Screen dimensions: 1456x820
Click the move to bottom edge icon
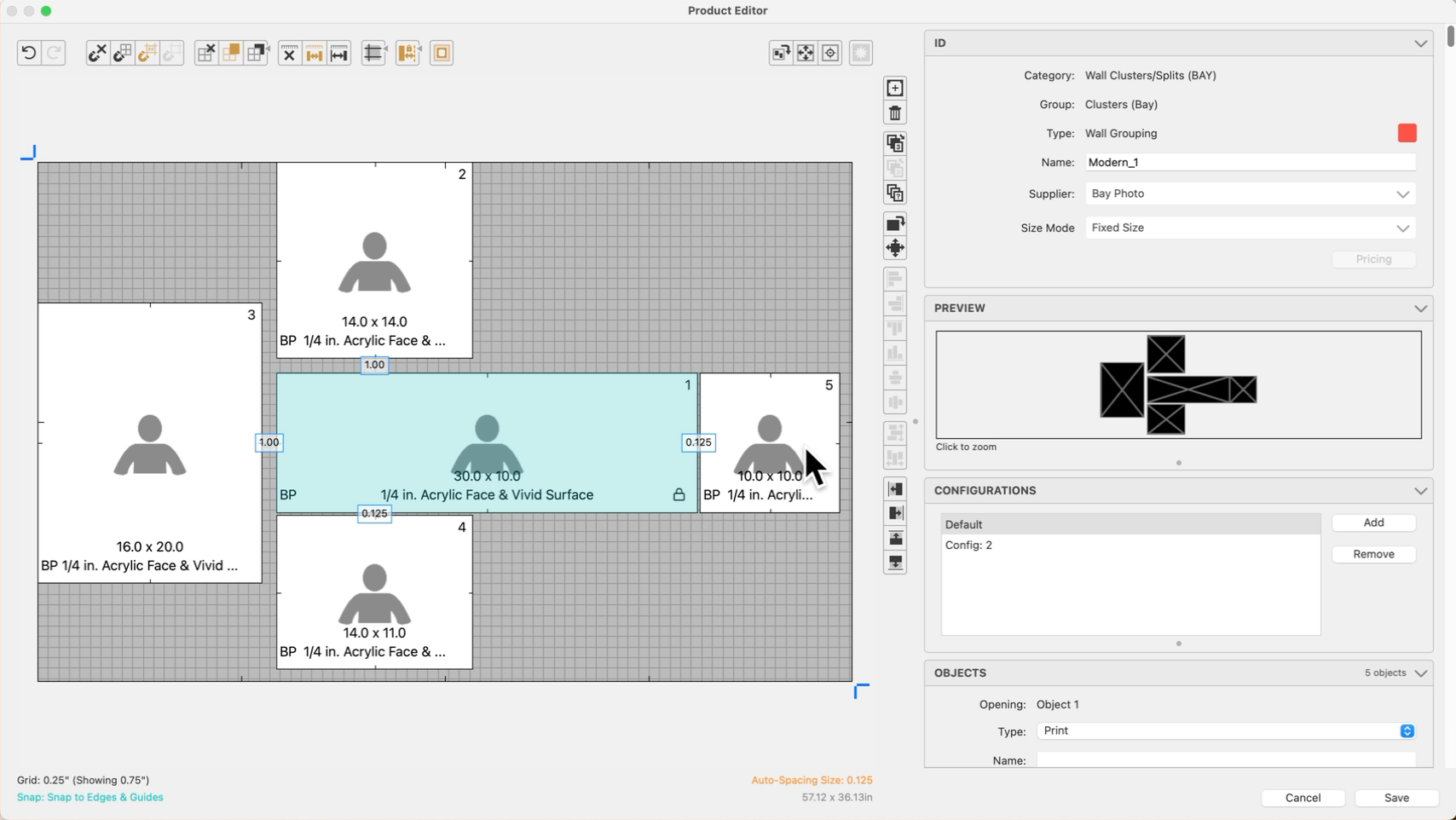(x=895, y=563)
